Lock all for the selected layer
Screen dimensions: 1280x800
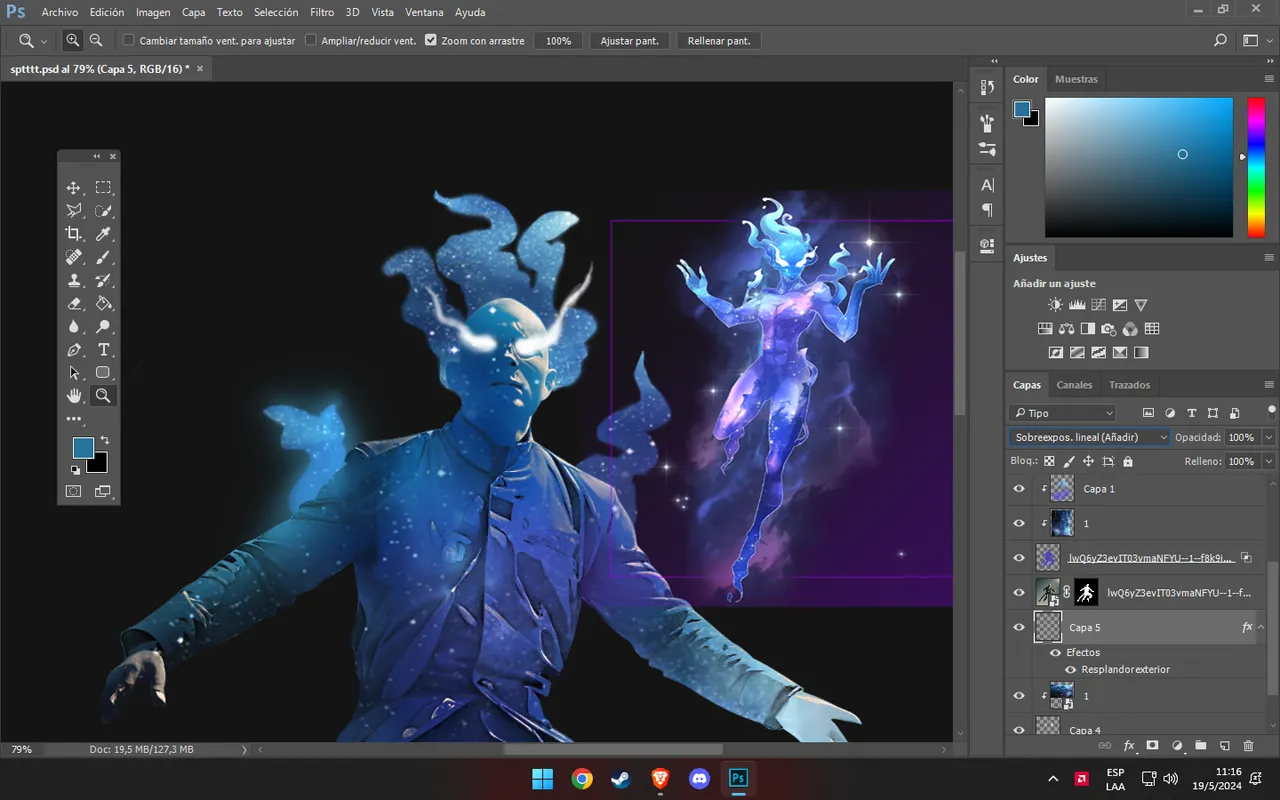point(1128,462)
